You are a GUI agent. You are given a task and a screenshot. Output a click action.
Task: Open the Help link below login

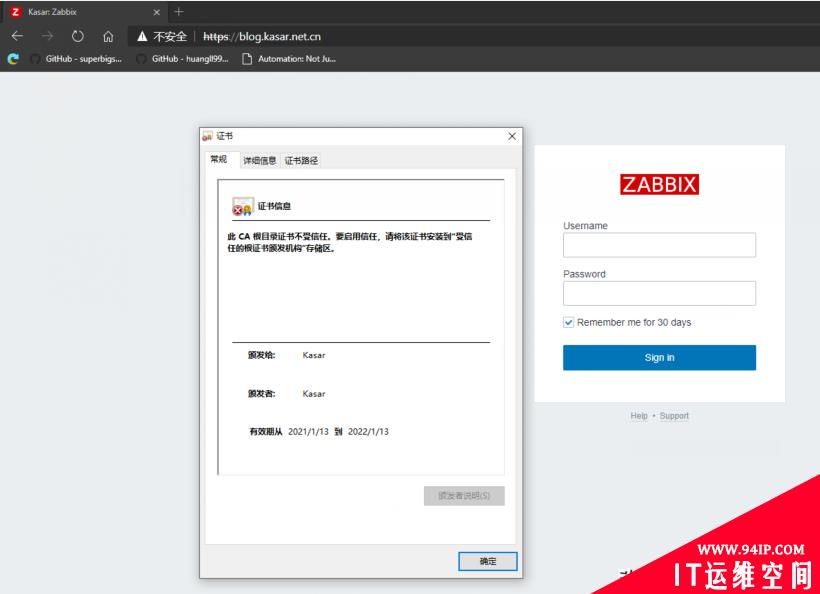(x=639, y=416)
